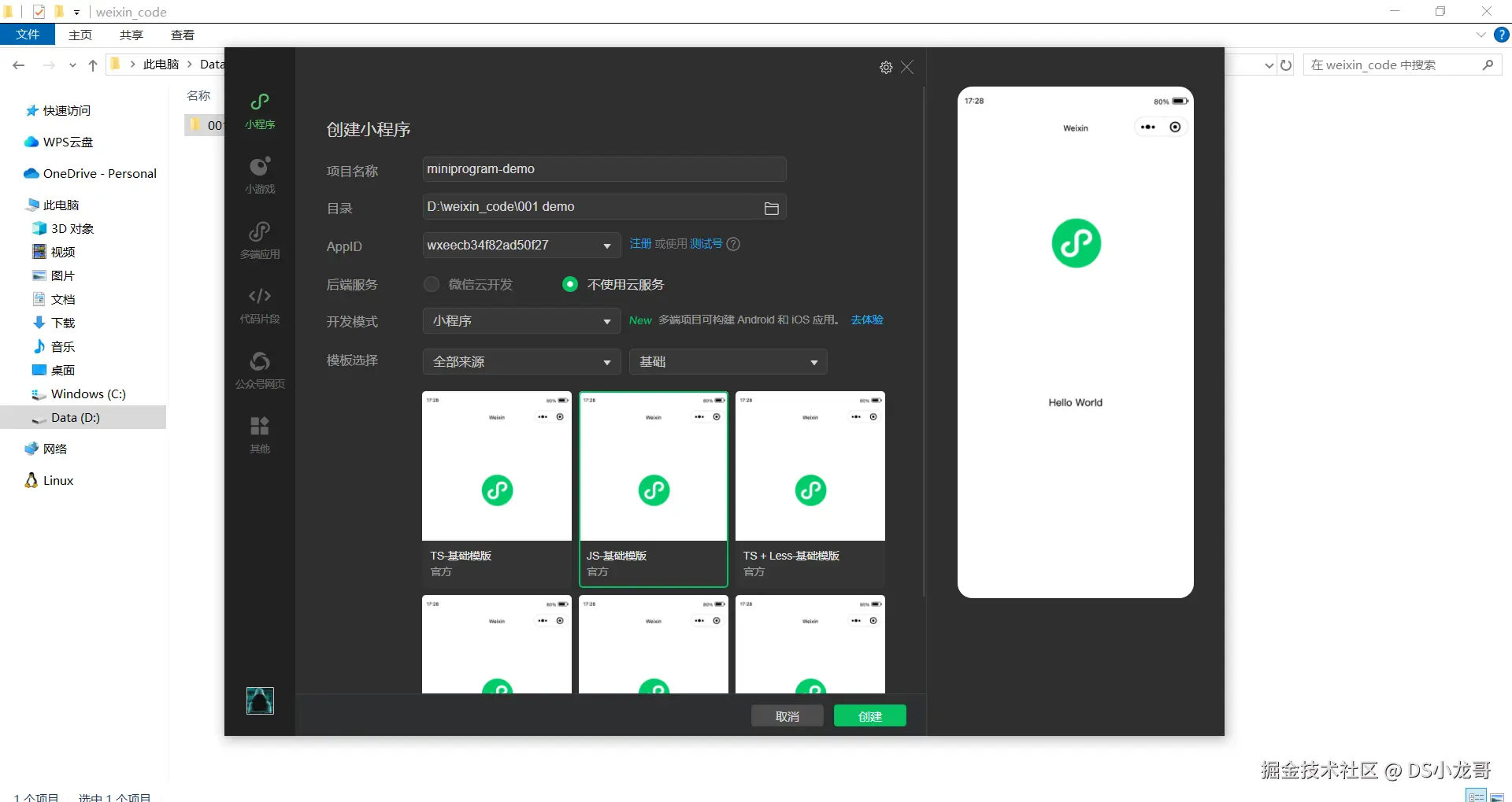
Task: Click the capsule target button in phone preview
Action: tap(1175, 128)
